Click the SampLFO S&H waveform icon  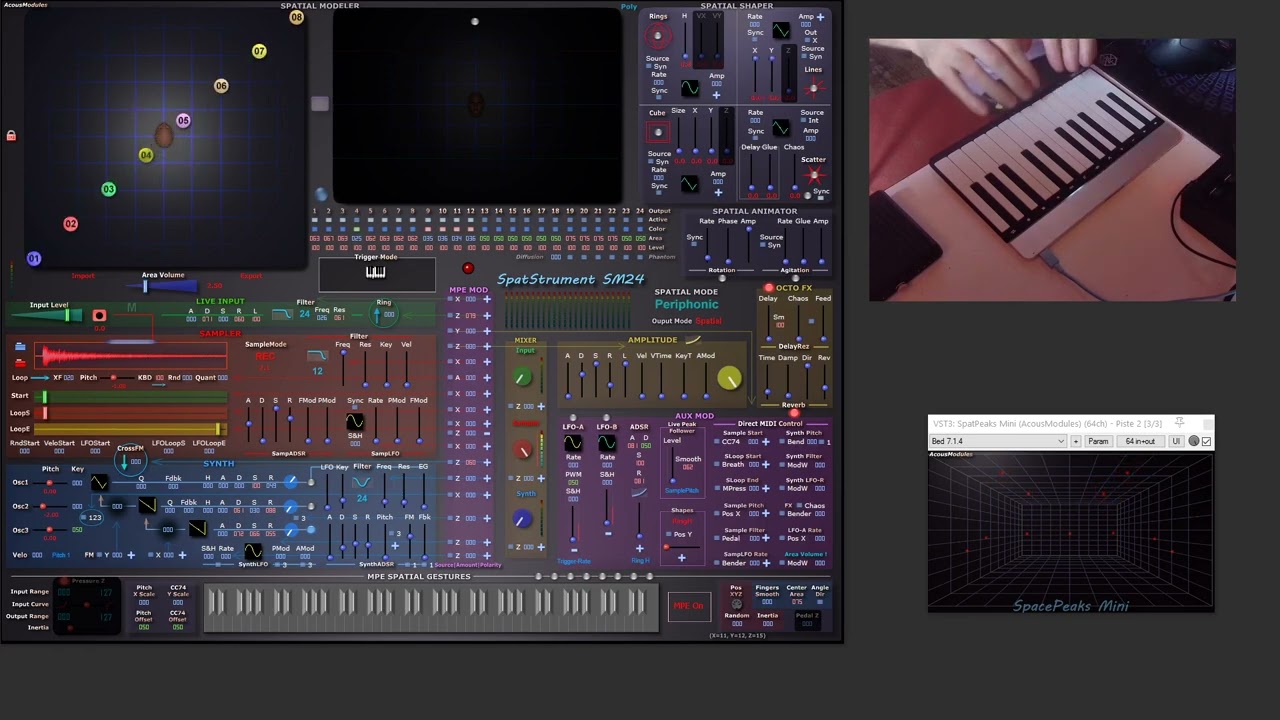click(355, 422)
